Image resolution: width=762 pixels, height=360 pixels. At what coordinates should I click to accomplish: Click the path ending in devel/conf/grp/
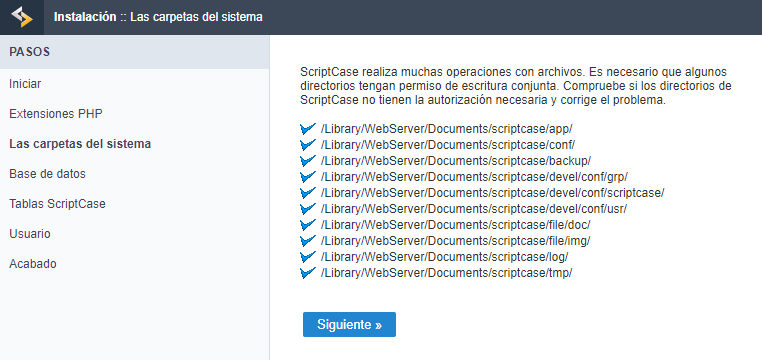click(x=475, y=177)
